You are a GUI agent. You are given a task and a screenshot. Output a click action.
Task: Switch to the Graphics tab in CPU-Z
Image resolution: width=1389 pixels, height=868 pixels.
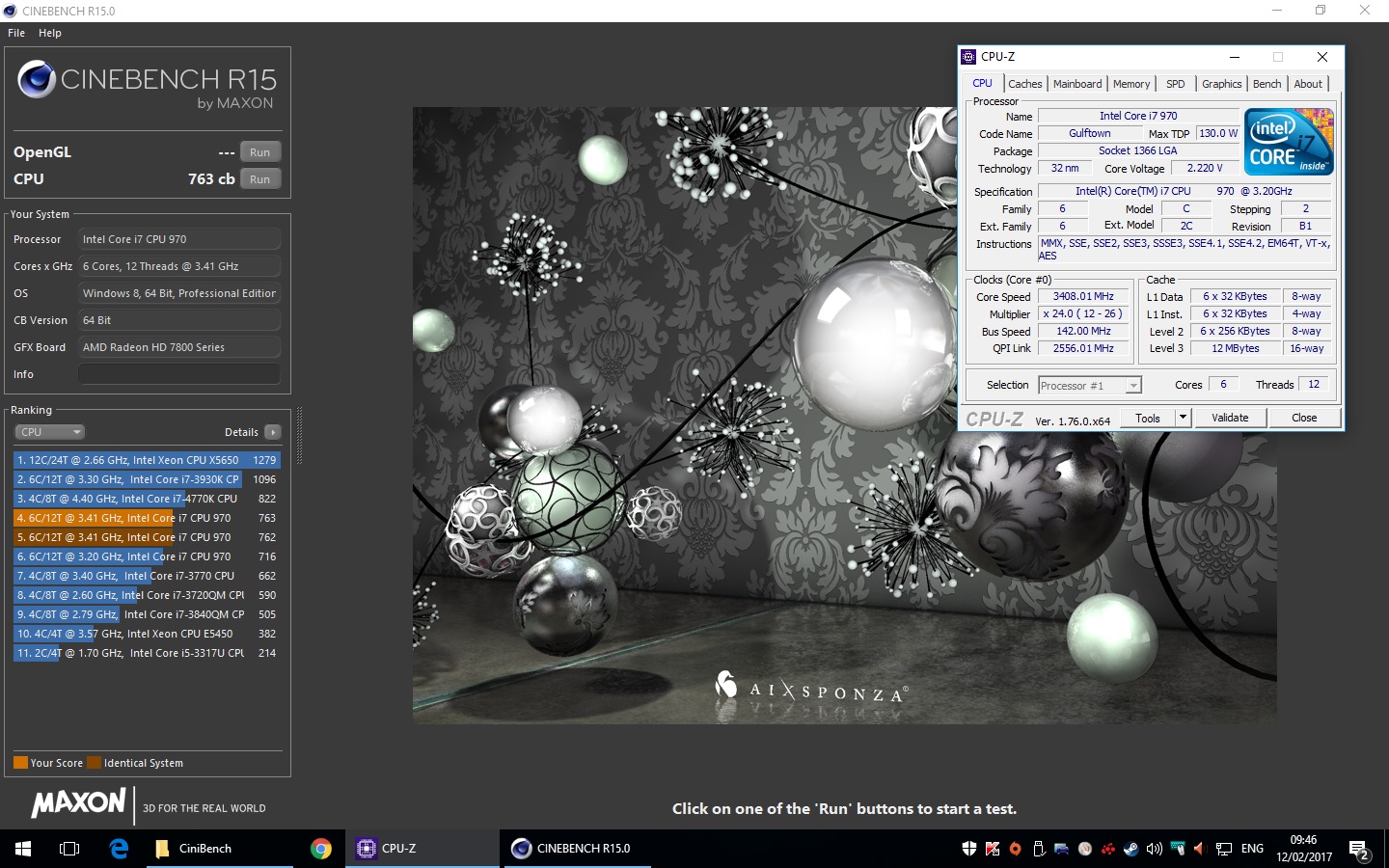[x=1221, y=84]
